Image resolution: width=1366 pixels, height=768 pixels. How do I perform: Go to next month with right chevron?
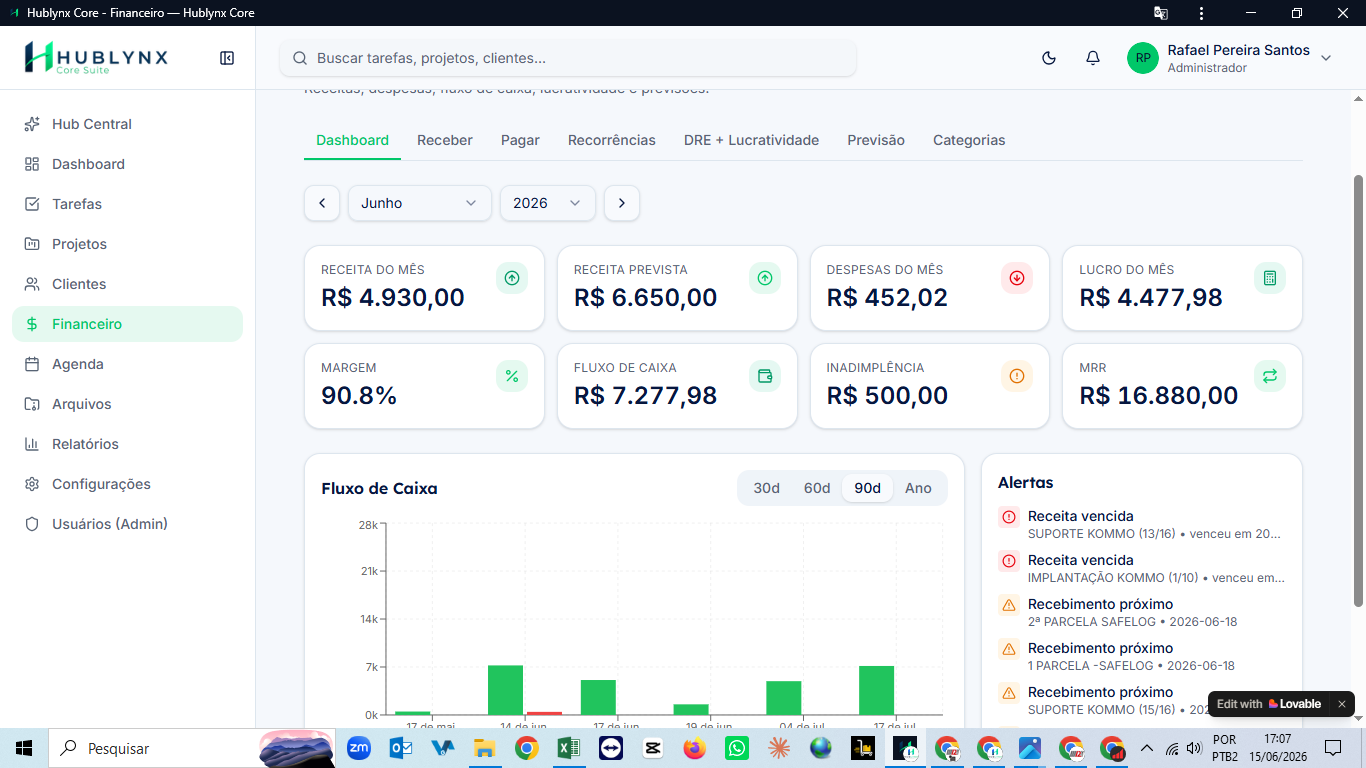[x=622, y=203]
